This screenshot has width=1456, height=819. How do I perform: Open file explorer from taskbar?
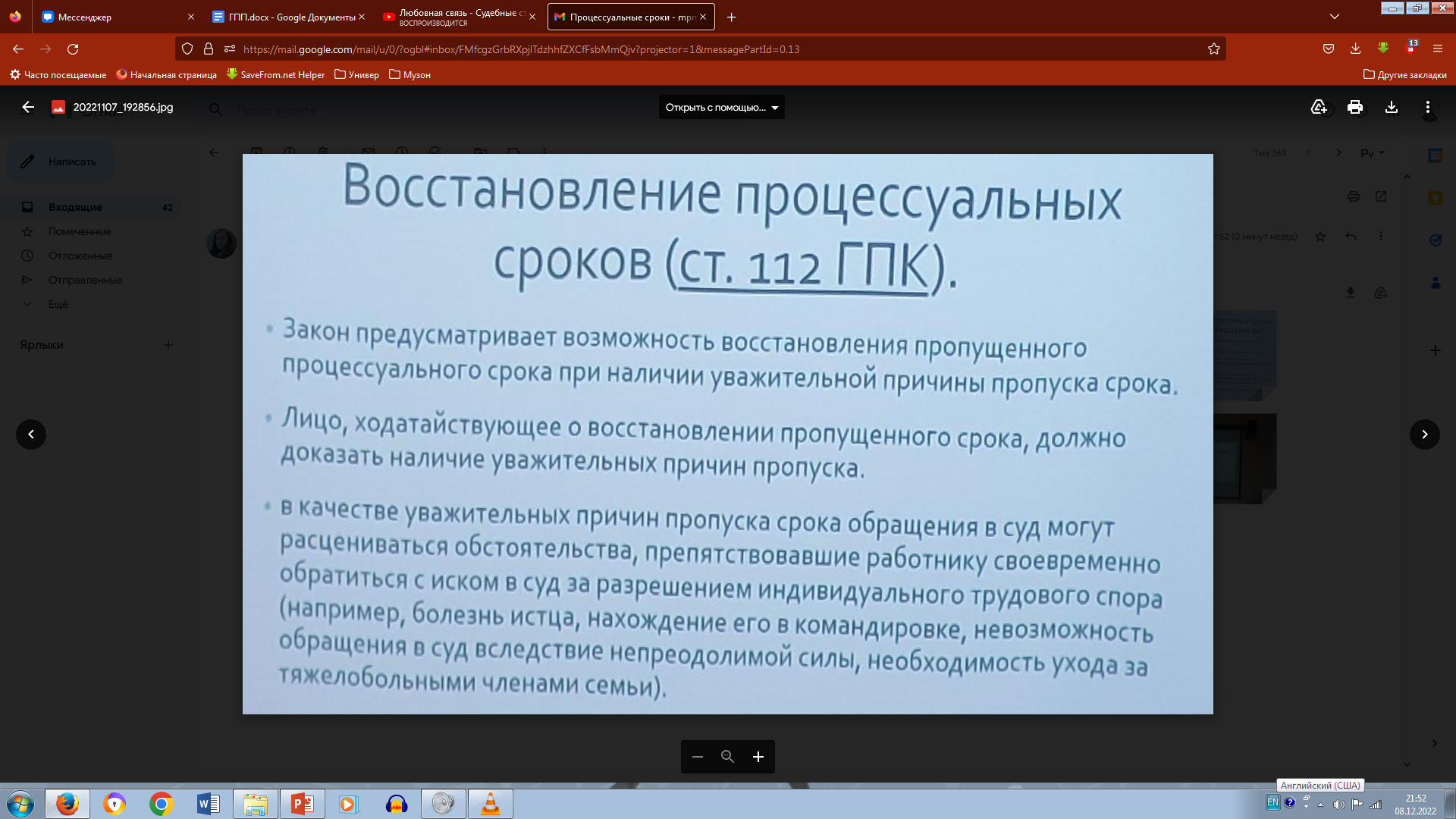click(x=256, y=804)
